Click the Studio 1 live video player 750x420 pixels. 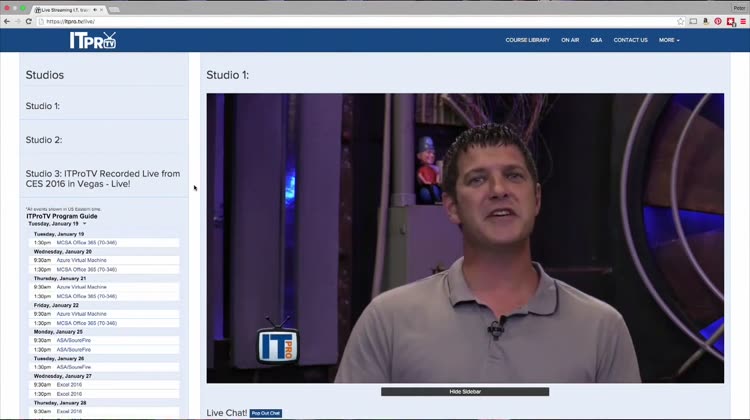465,238
